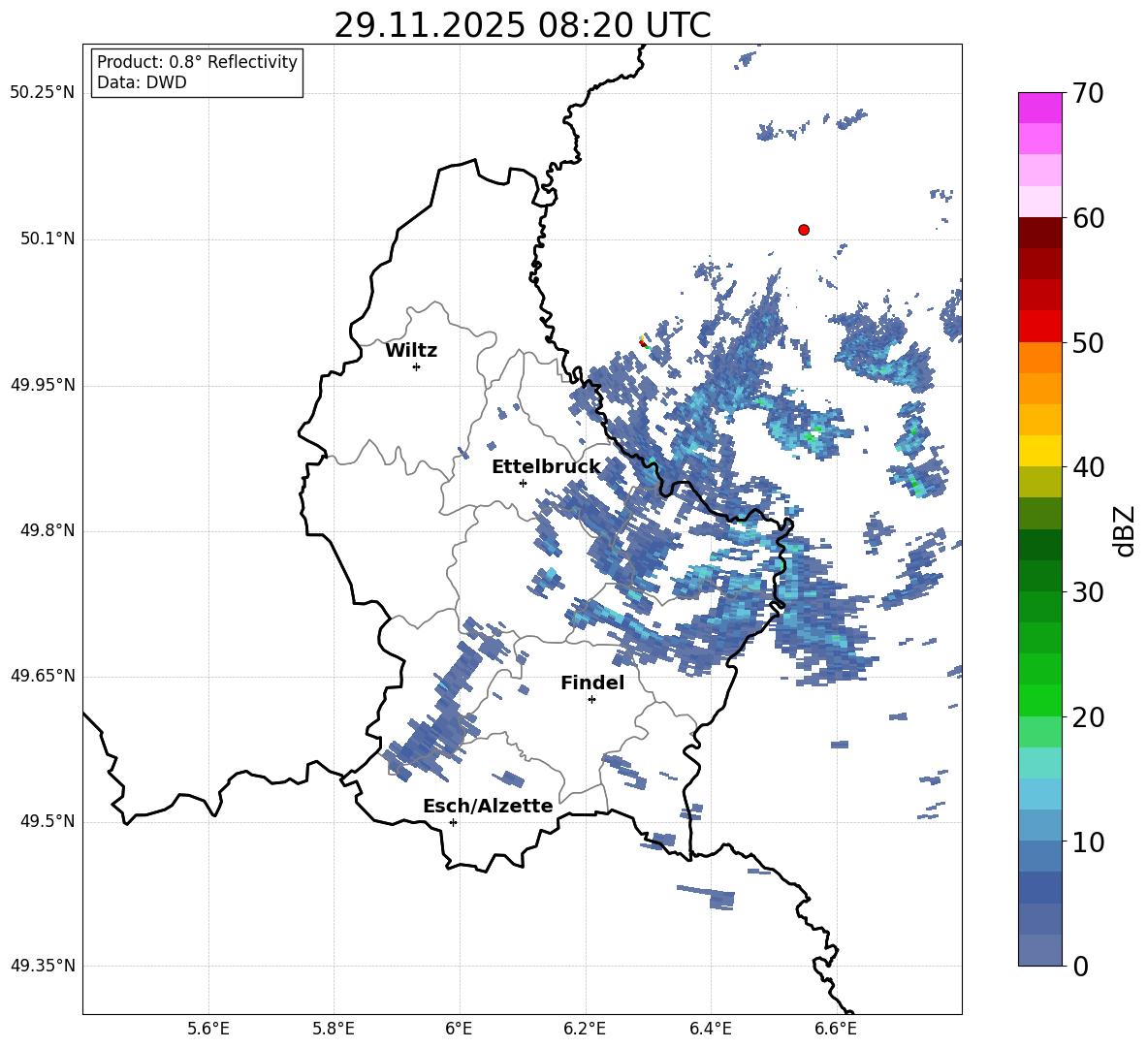1148x1048 pixels.
Task: Click the 49.5°N latitude tick label
Action: (x=47, y=822)
